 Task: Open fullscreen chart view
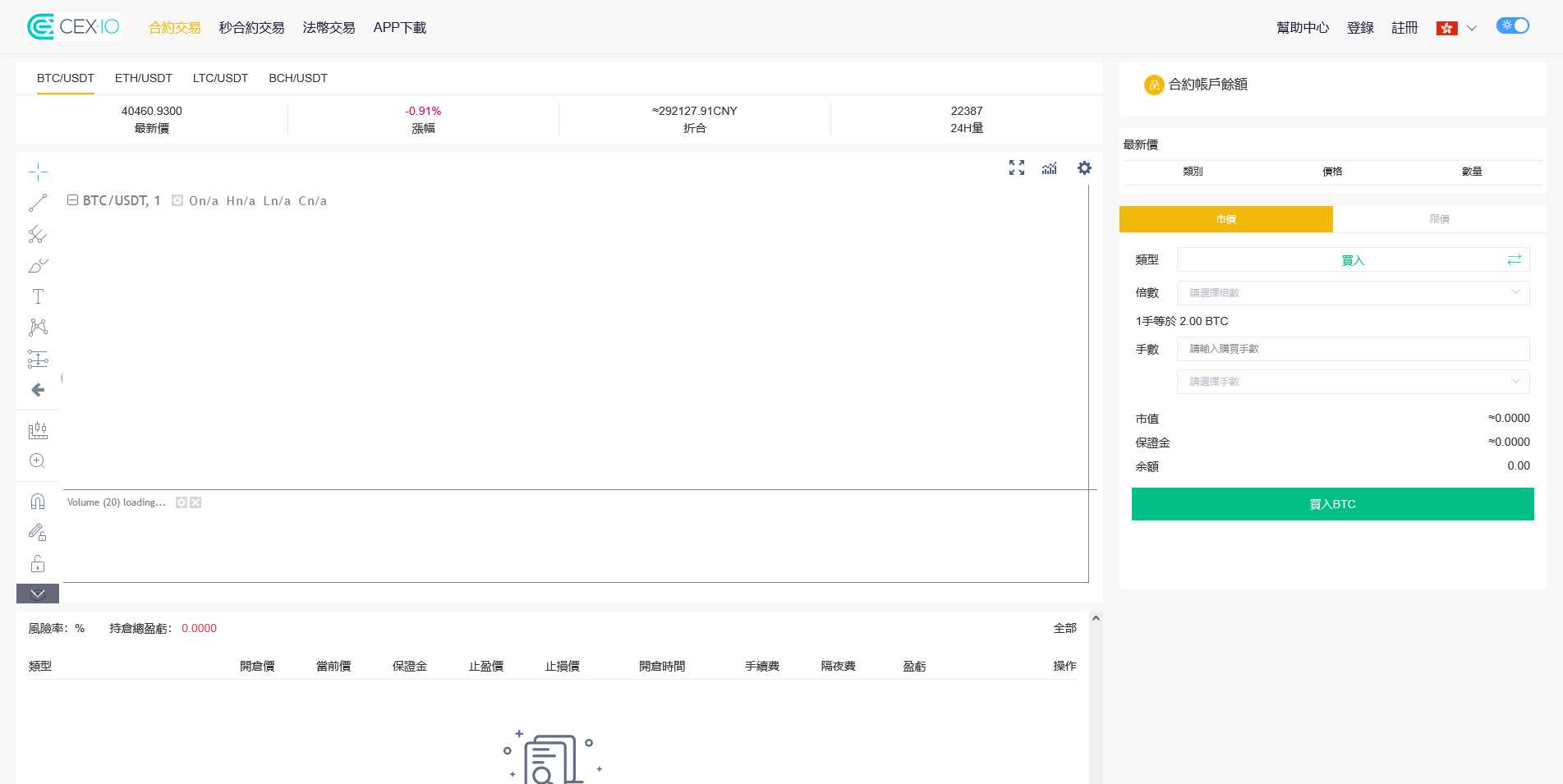click(x=1017, y=167)
